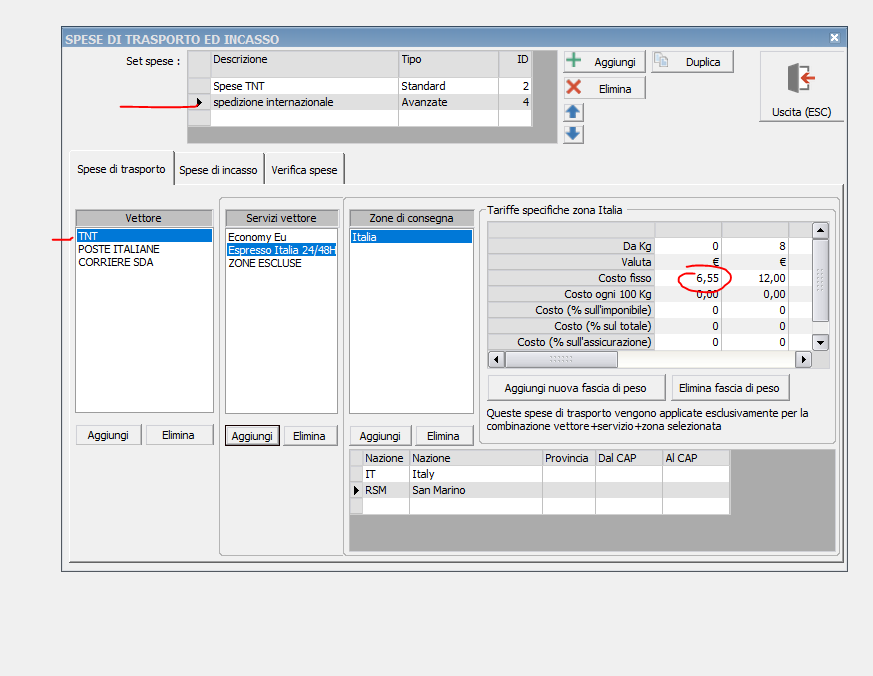Click Elimina under Zone di consegna
The width and height of the screenshot is (873, 676).
[x=444, y=436]
